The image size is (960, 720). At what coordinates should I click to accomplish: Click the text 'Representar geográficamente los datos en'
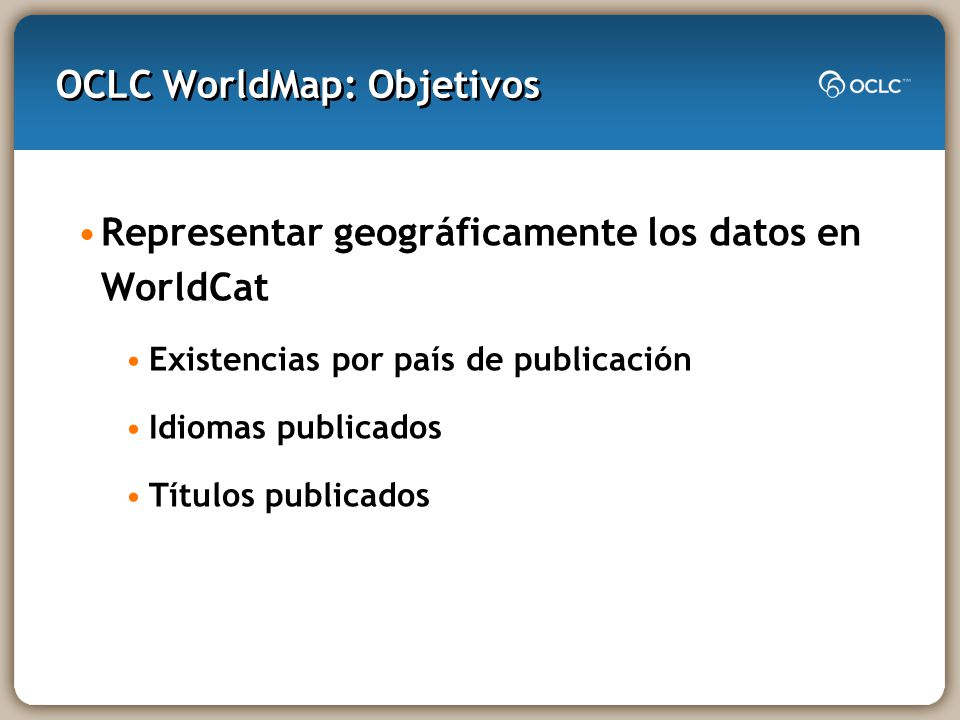click(x=481, y=233)
